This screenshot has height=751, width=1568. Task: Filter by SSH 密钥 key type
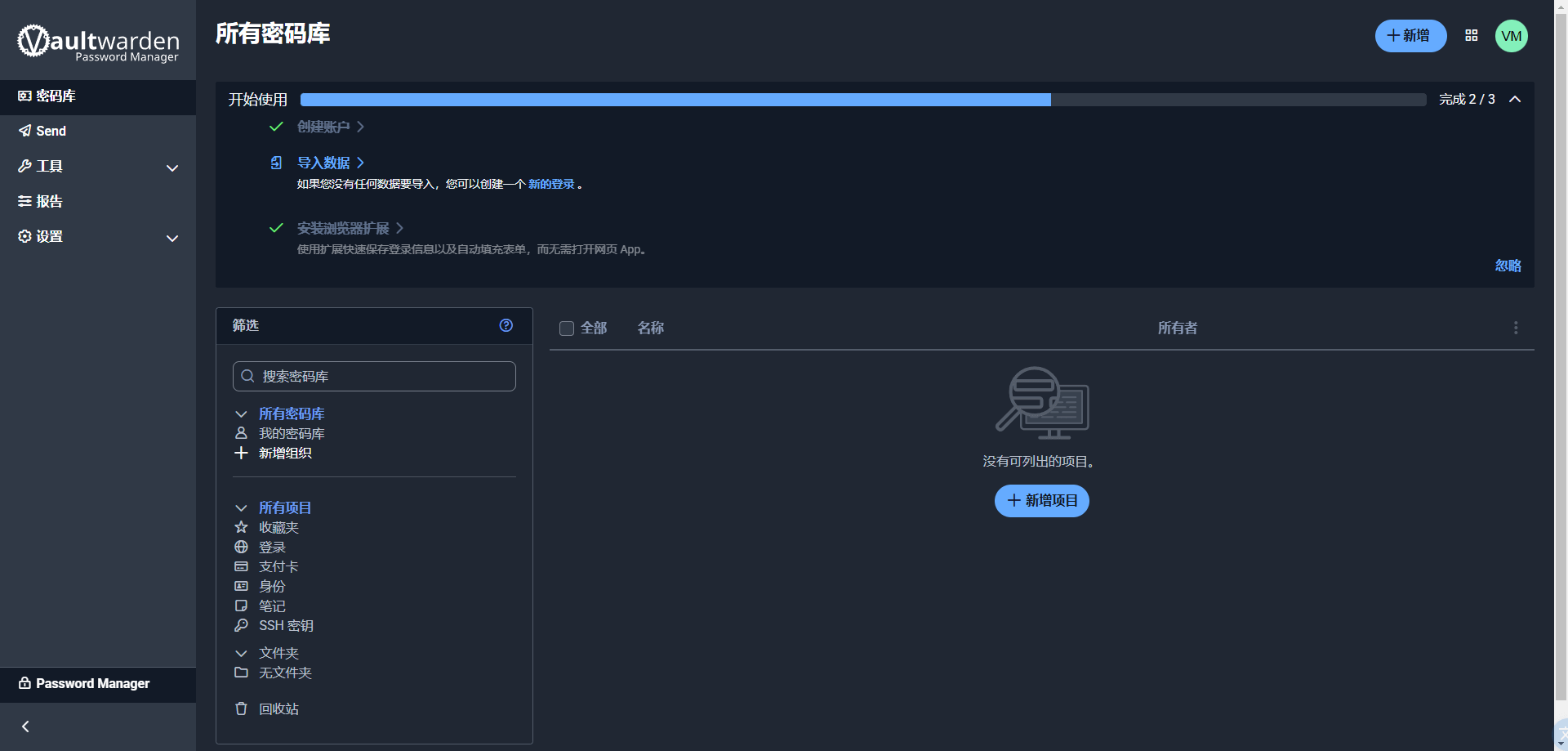(286, 625)
